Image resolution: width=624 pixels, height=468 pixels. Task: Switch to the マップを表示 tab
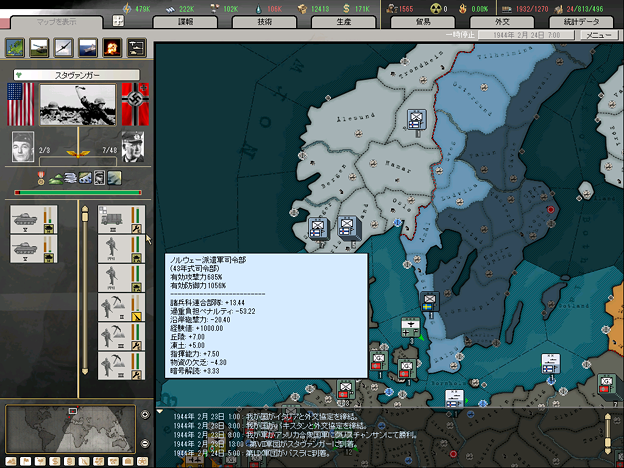(57, 22)
